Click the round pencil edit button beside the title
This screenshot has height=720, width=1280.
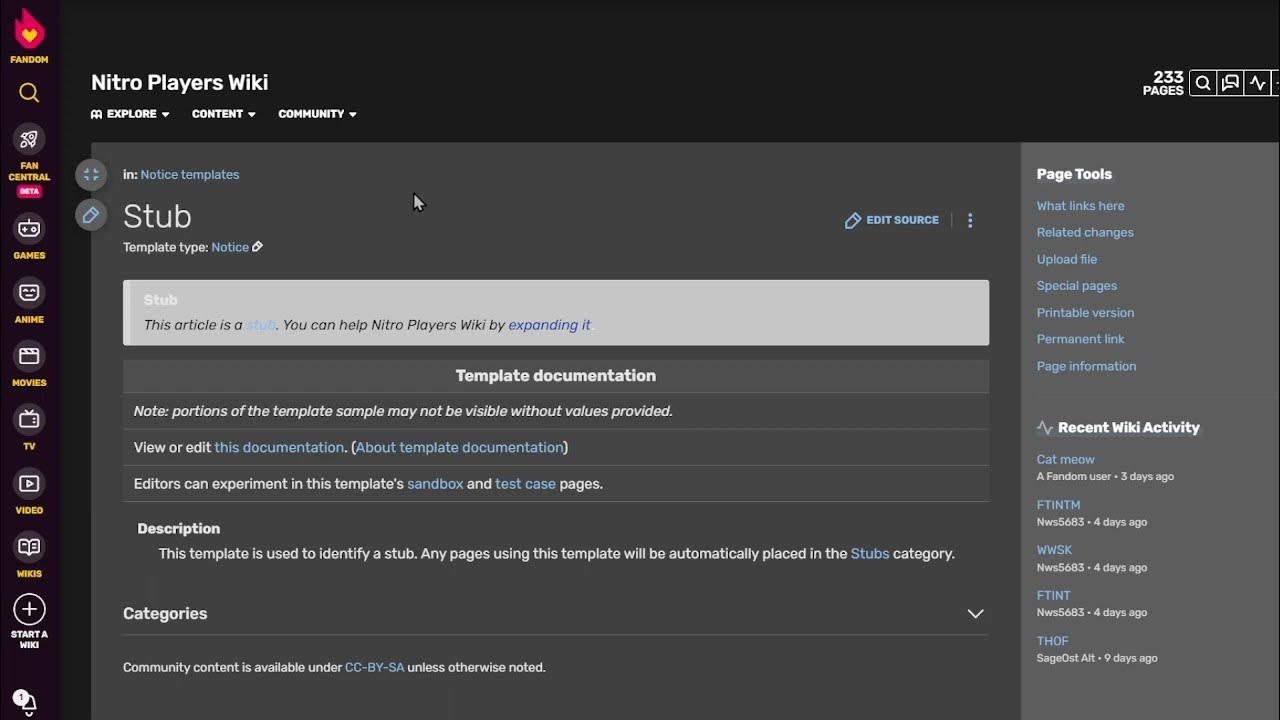(x=91, y=214)
